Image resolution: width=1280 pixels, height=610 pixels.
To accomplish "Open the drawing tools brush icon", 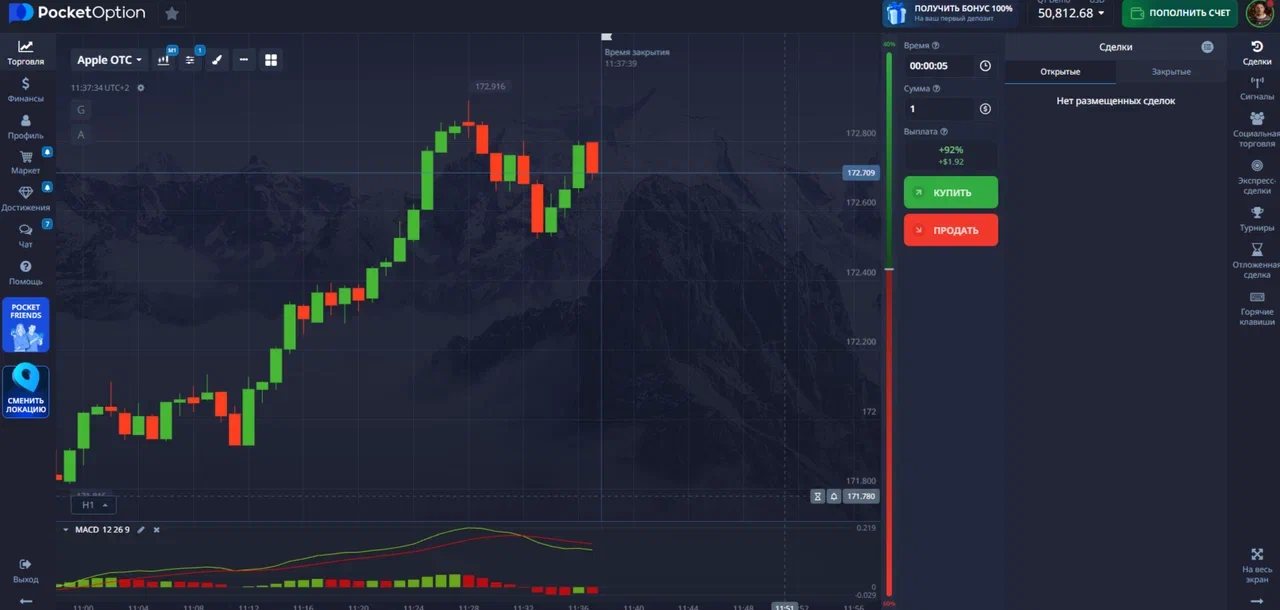I will tap(216, 60).
